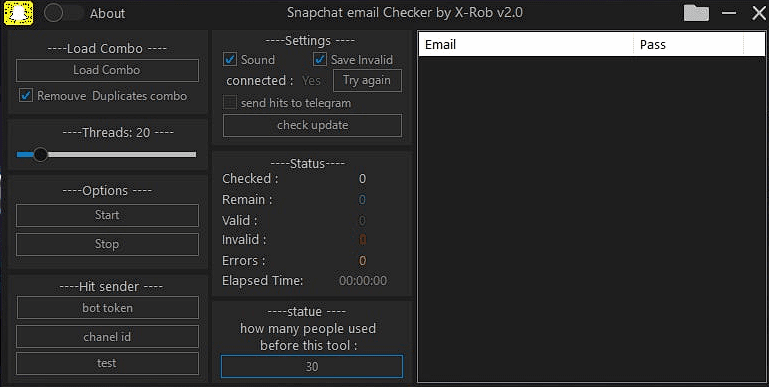
Task: Click the Try again button
Action: pos(367,80)
